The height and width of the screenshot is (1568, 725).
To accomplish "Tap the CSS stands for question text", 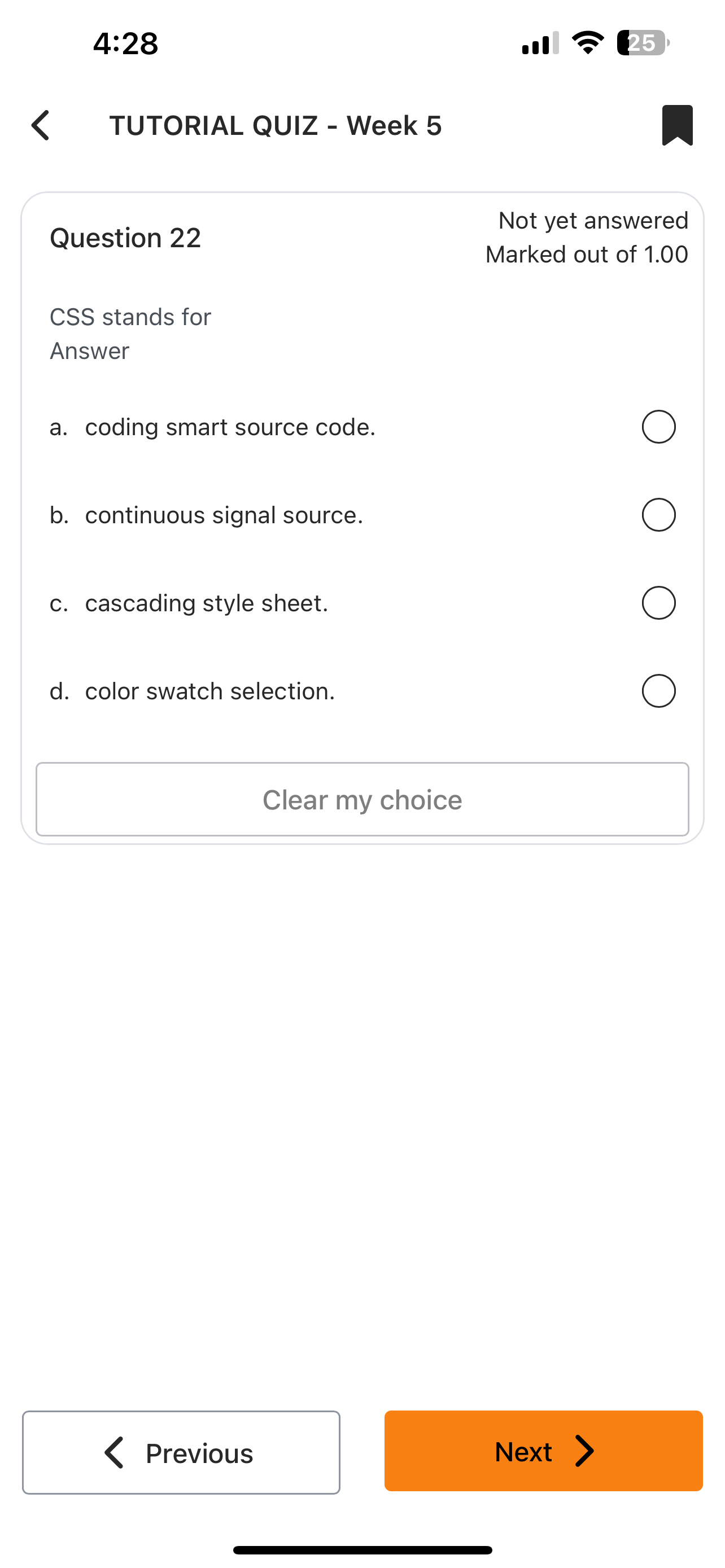I will 129,317.
